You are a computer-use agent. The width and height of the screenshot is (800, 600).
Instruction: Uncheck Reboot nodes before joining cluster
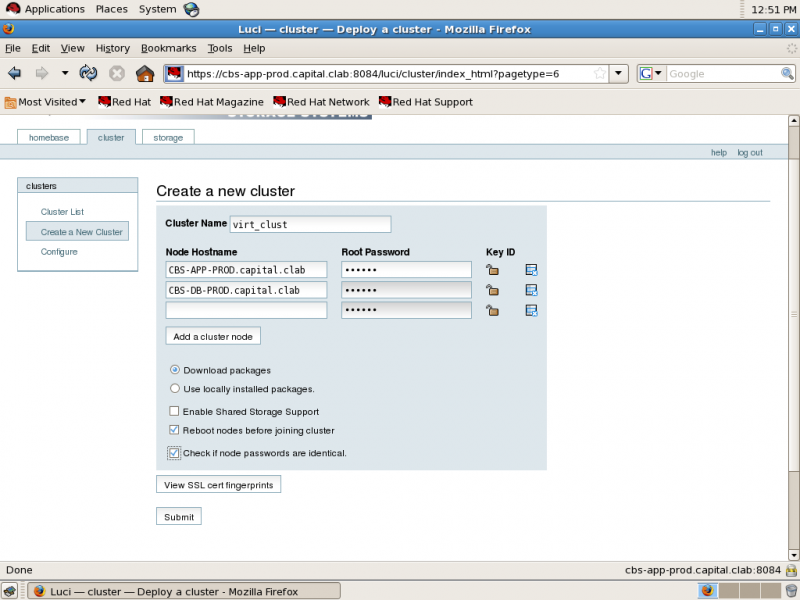[x=174, y=430]
